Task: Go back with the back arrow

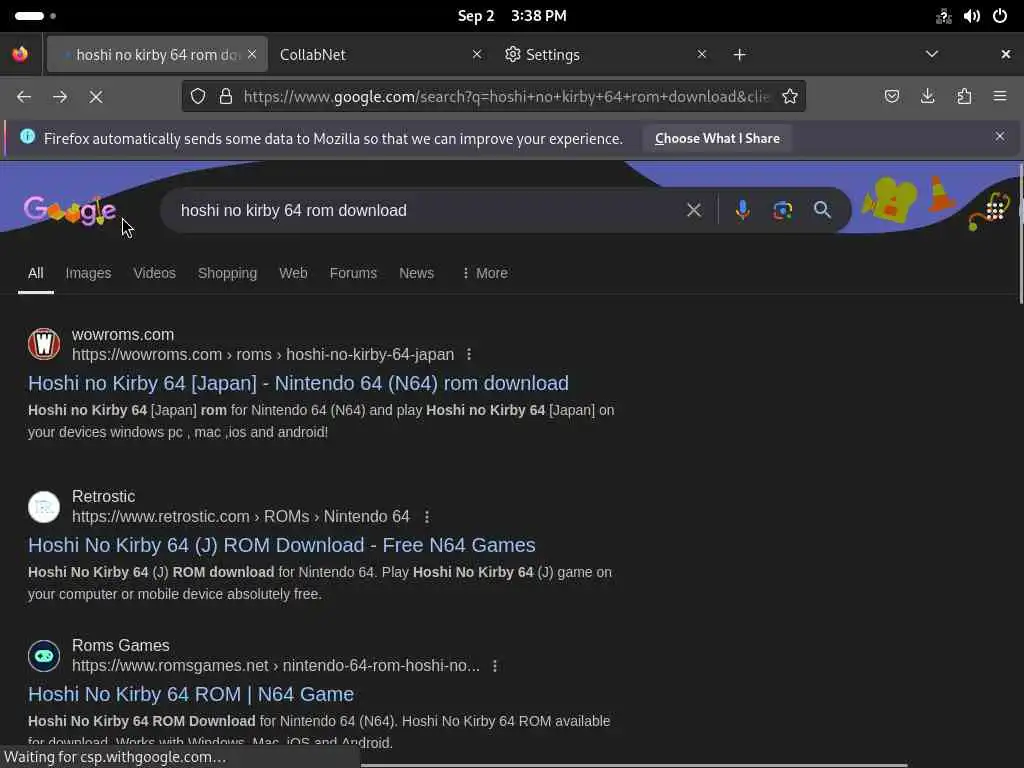Action: (24, 97)
